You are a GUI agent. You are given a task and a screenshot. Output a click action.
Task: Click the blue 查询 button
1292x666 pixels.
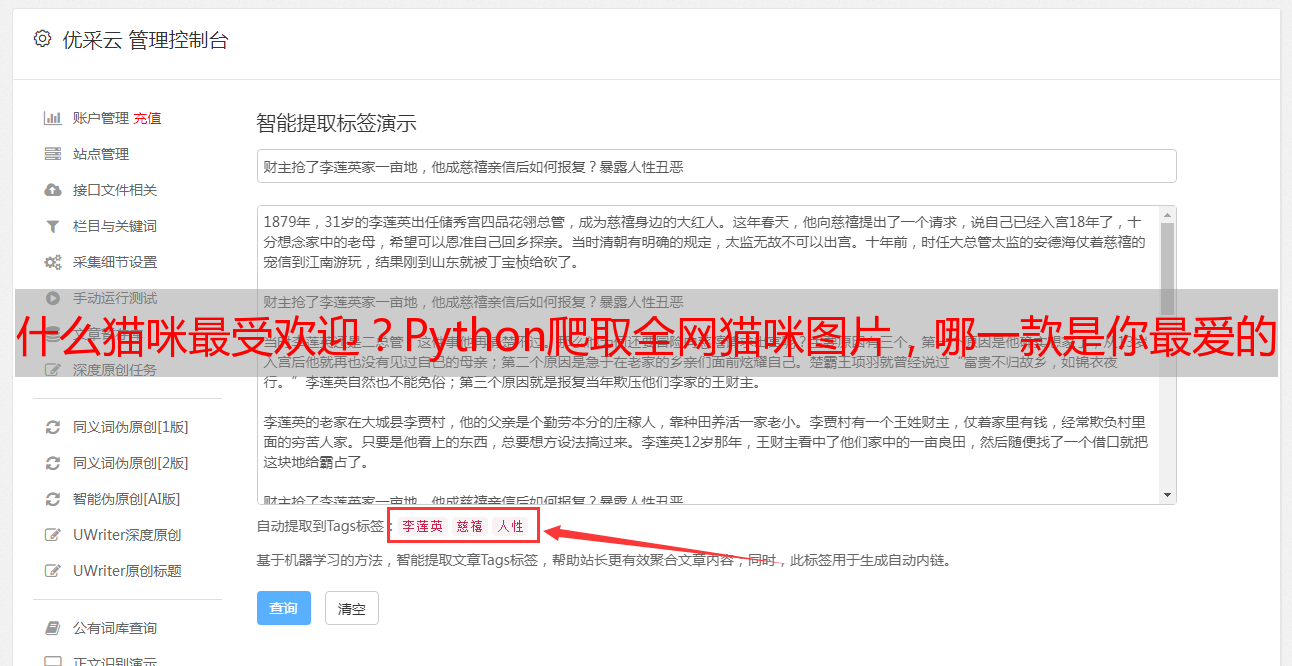pyautogui.click(x=284, y=608)
